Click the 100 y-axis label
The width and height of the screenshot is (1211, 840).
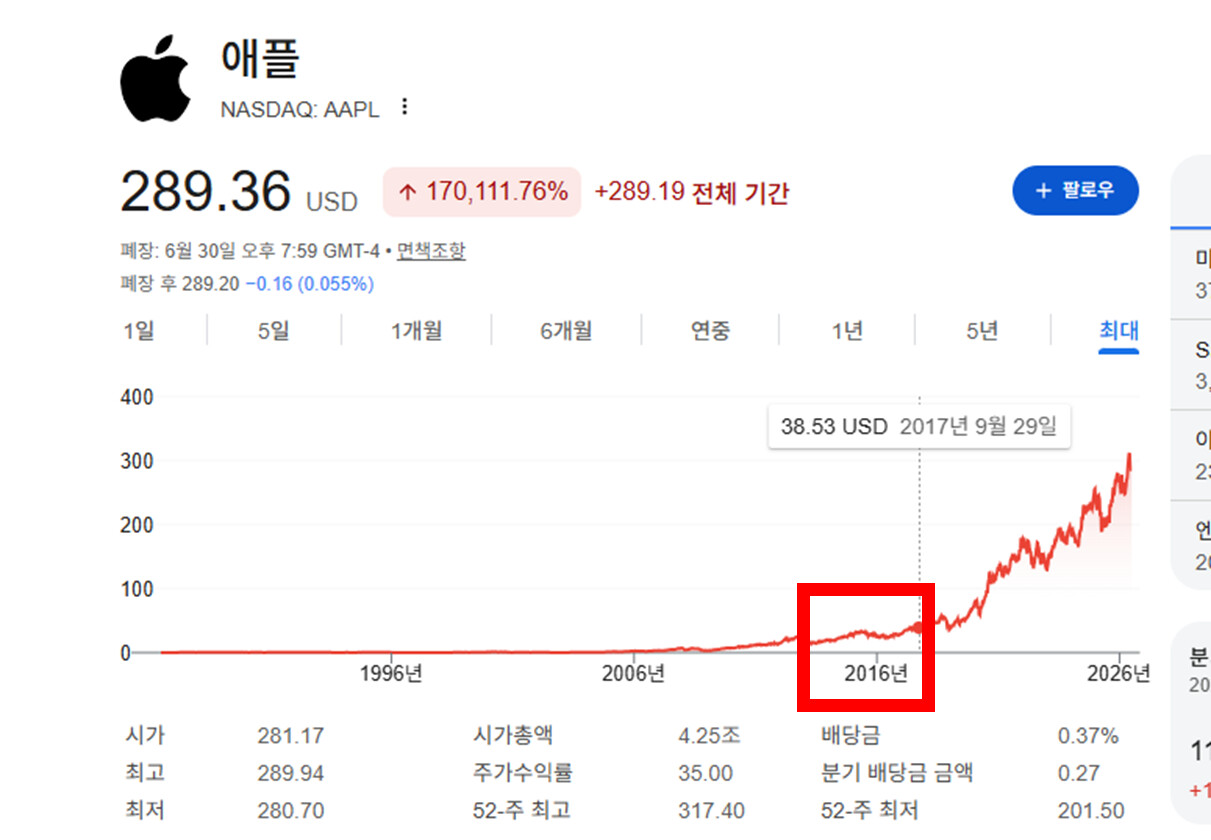click(x=137, y=589)
